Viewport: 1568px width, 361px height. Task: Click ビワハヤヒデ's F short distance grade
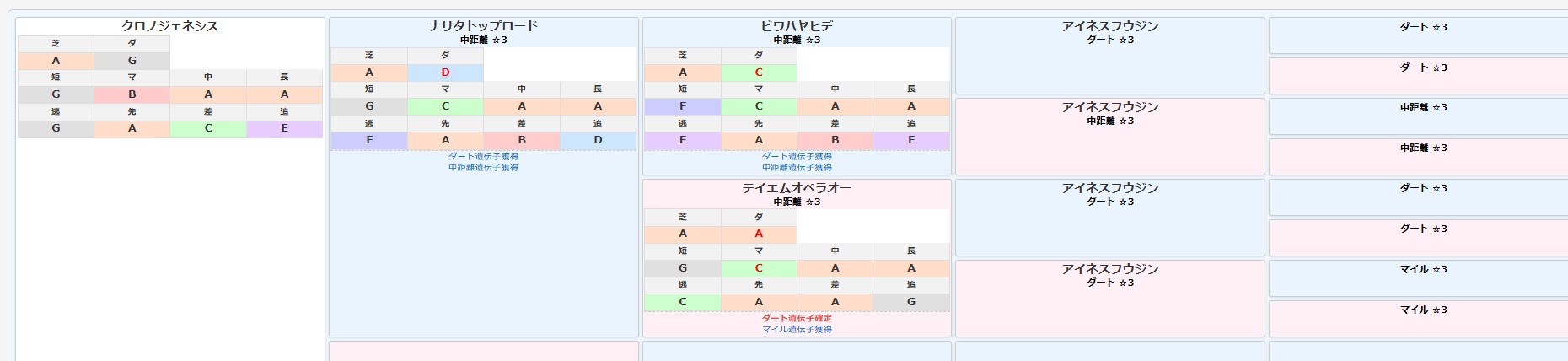pyautogui.click(x=683, y=106)
